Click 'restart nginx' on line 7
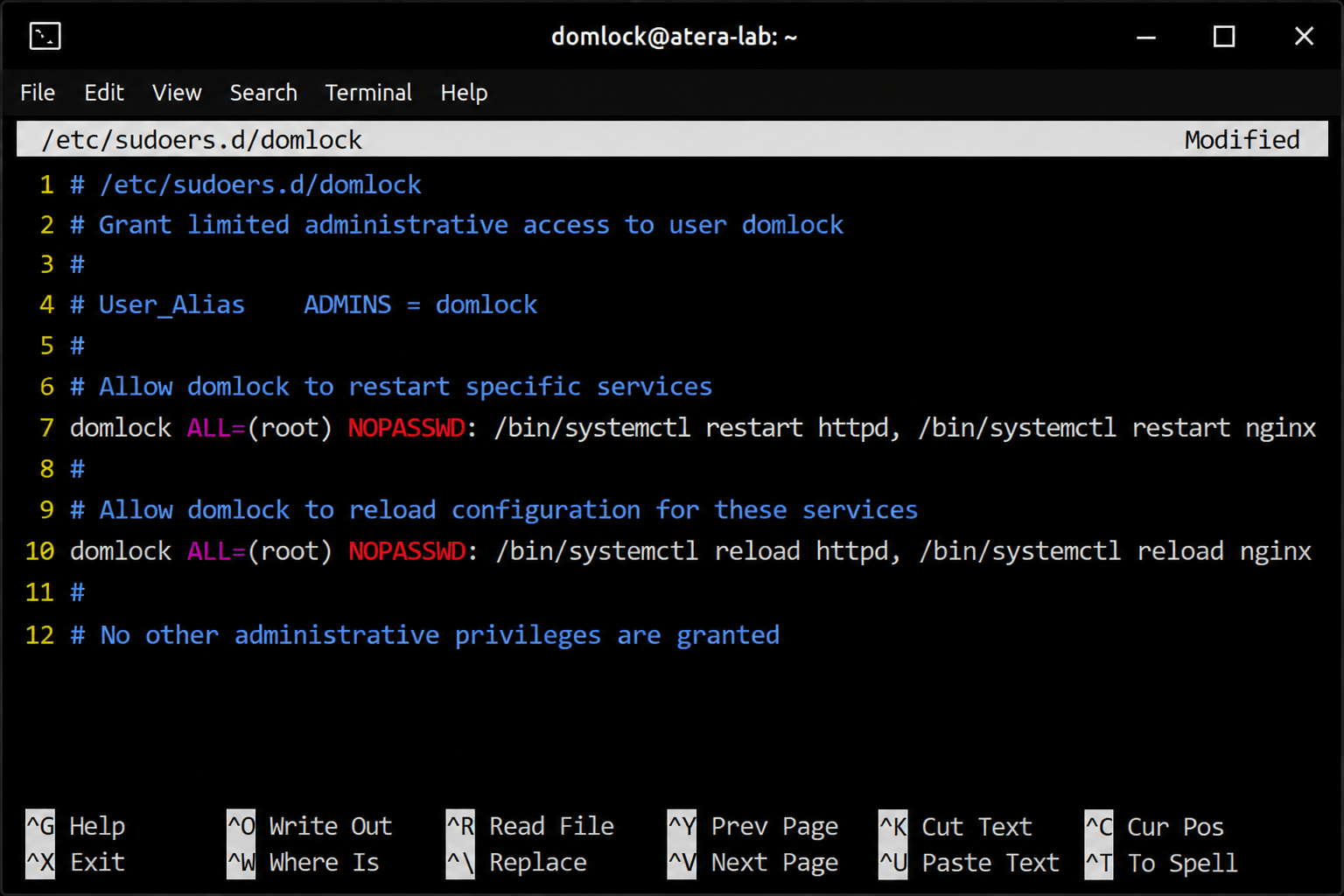This screenshot has height=896, width=1344. (1224, 428)
